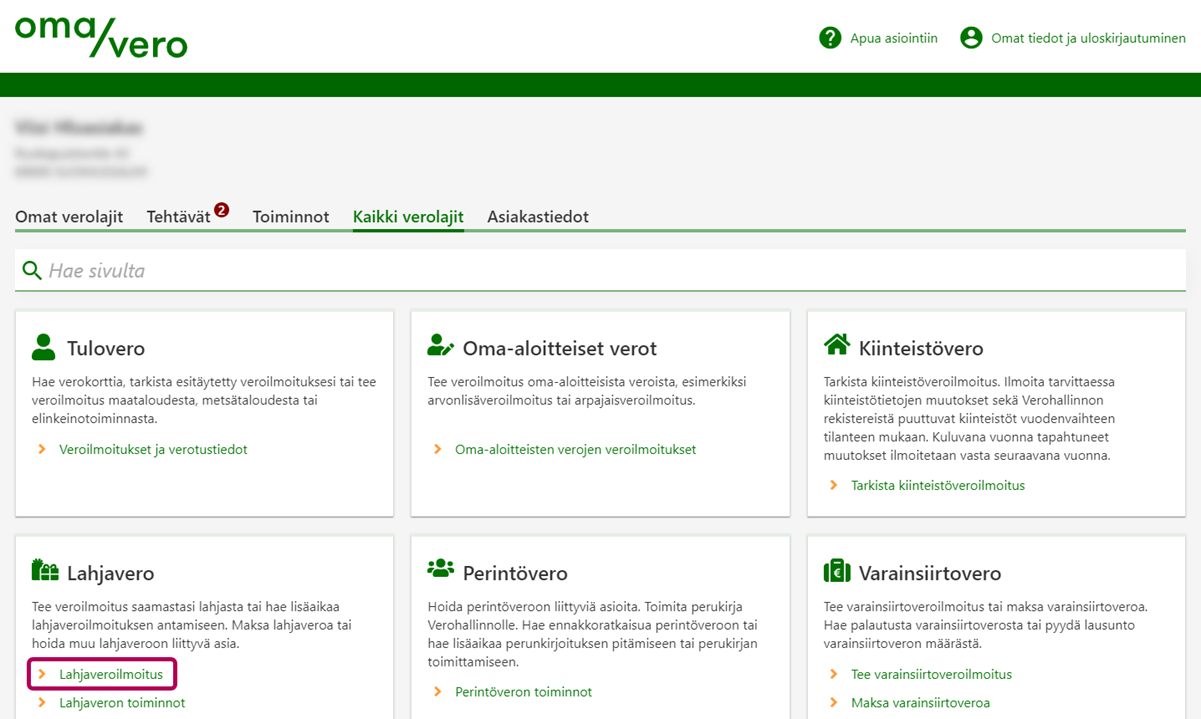This screenshot has height=719, width=1201.
Task: Click into the Hae sivulta search field
Action: pos(600,271)
